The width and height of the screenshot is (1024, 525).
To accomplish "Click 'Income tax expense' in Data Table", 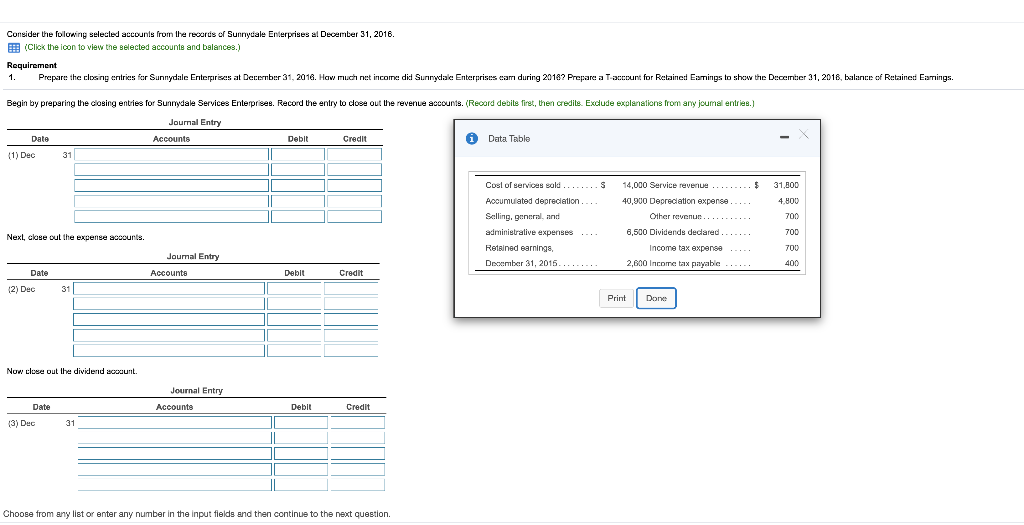I will tap(686, 247).
